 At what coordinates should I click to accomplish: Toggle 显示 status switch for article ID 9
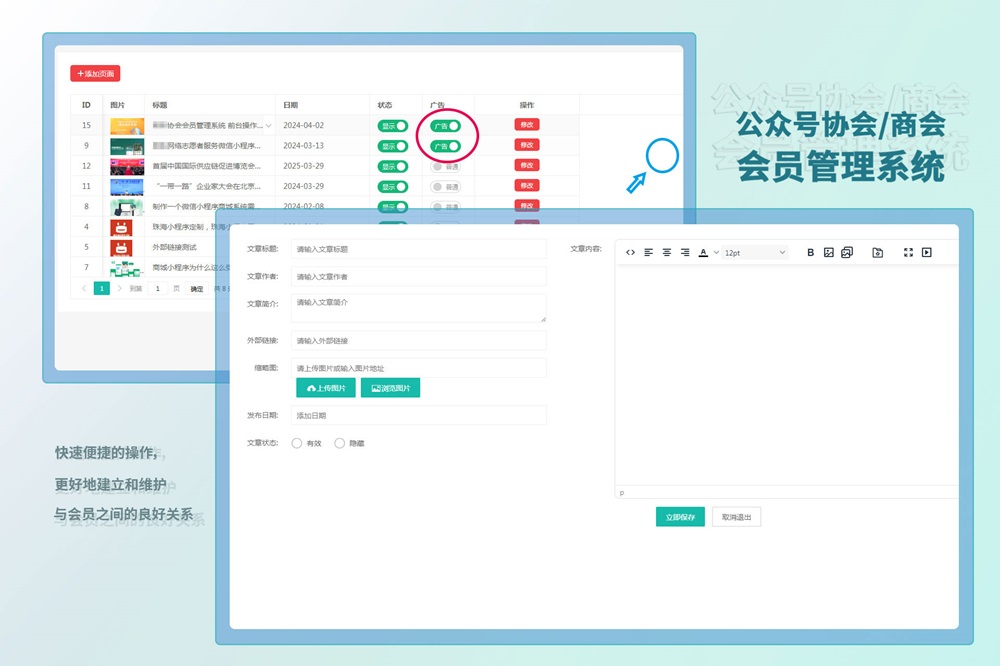point(392,146)
